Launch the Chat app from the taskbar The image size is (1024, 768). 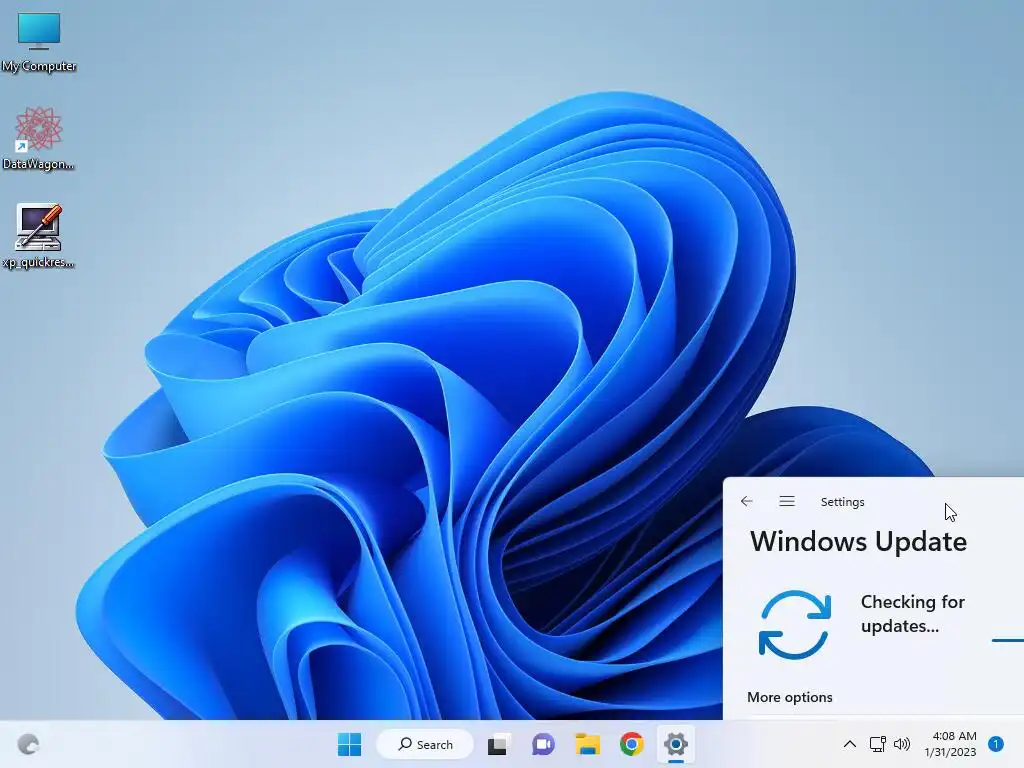[x=543, y=744]
